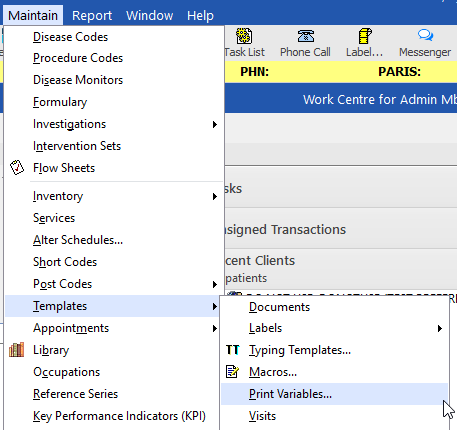Open the Window menu
This screenshot has height=430, width=457.
tap(150, 15)
